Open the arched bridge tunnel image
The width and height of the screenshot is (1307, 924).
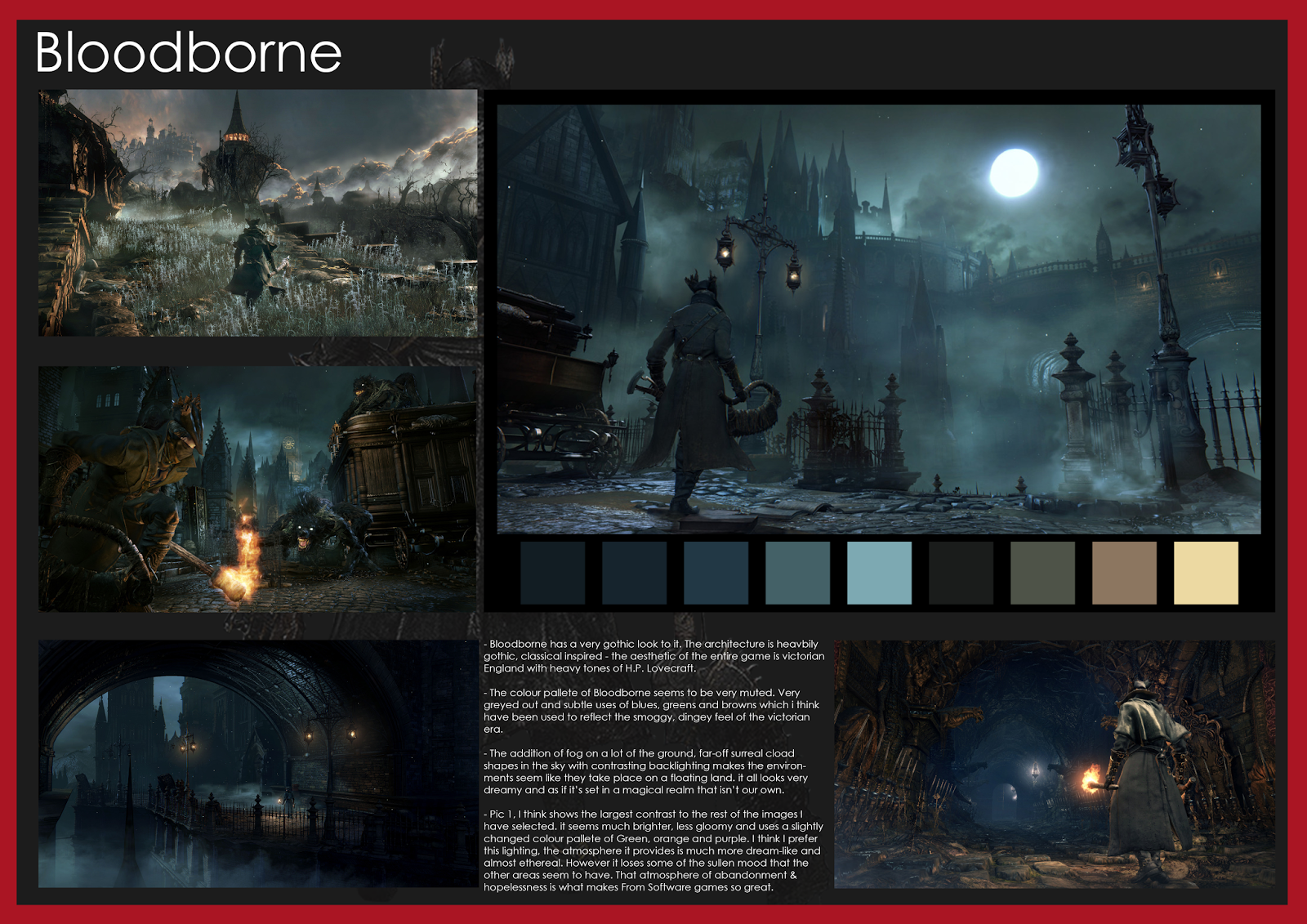(x=258, y=764)
